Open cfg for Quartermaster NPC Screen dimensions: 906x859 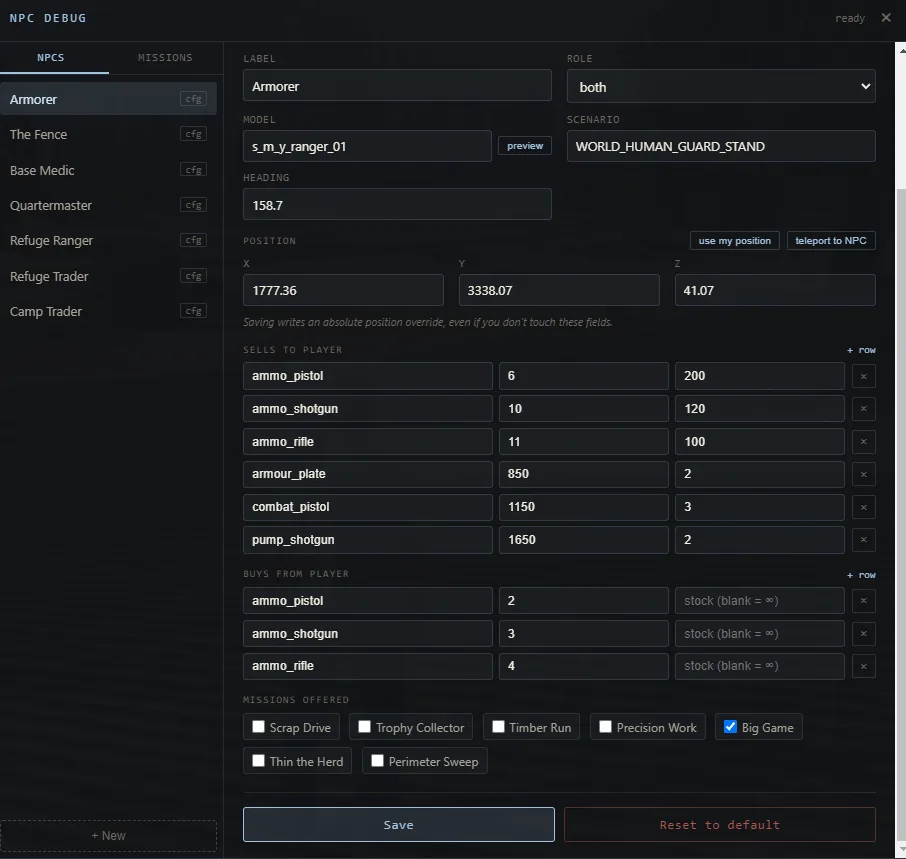[193, 205]
